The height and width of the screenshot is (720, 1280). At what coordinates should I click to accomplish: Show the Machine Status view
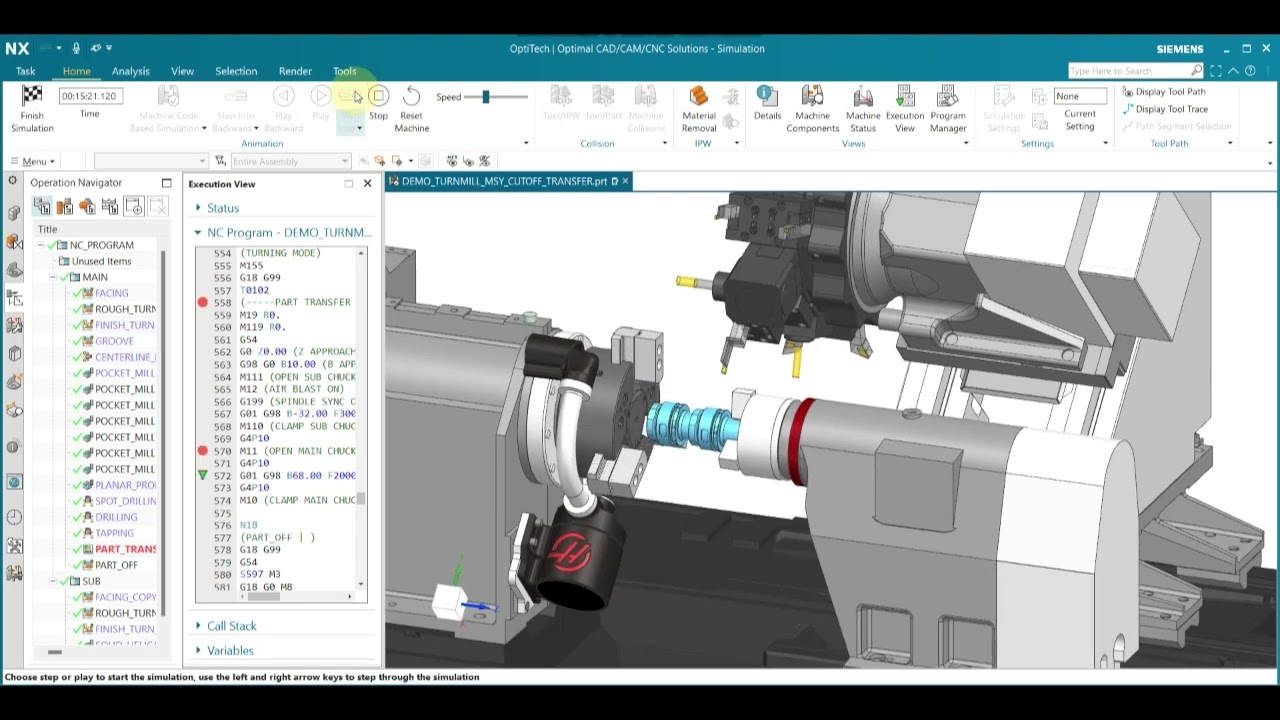(x=862, y=96)
